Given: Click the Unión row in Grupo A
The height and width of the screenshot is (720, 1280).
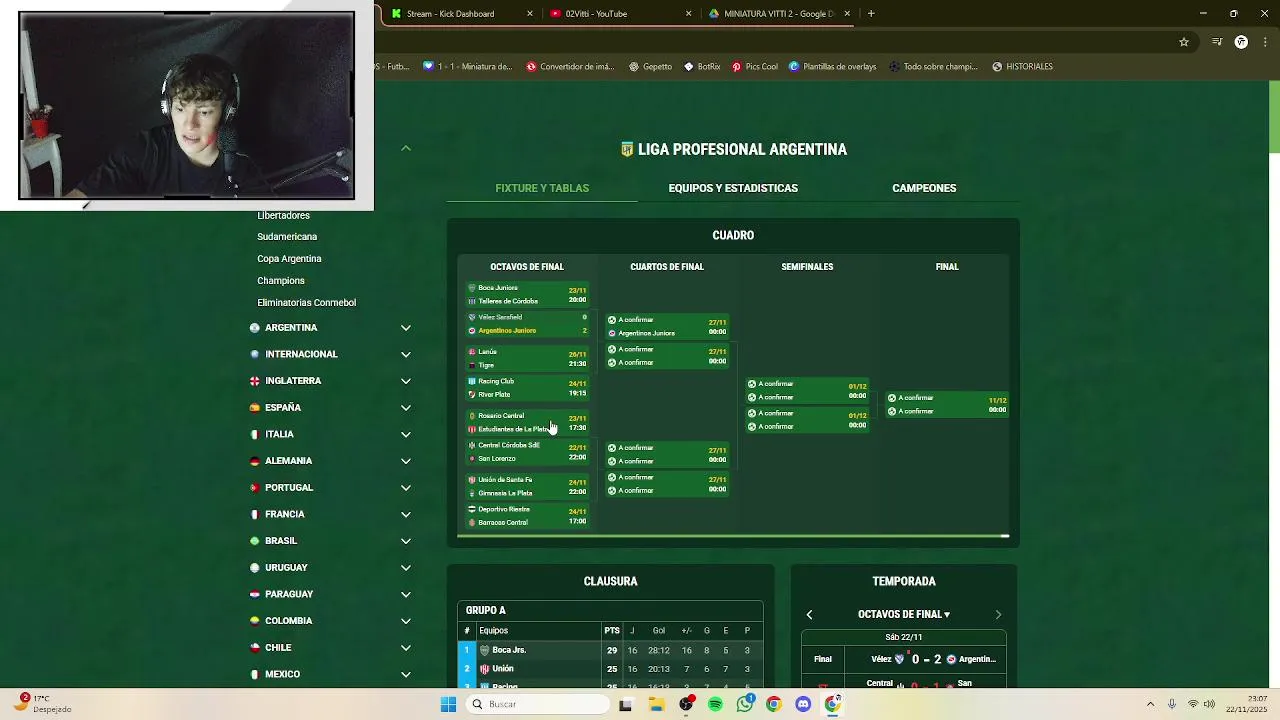Looking at the screenshot, I should (x=610, y=669).
